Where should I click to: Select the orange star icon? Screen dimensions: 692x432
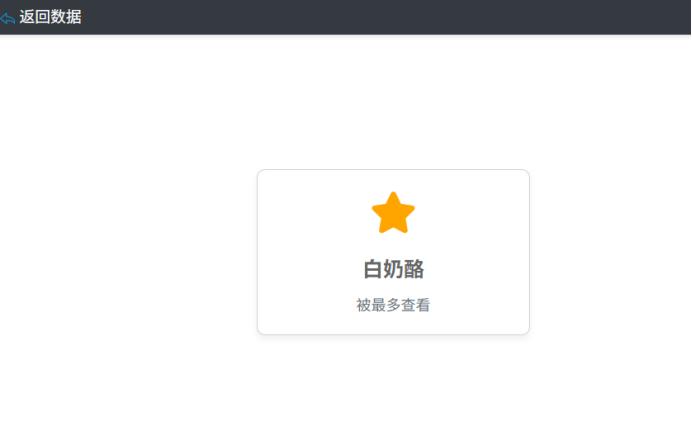(x=393, y=213)
